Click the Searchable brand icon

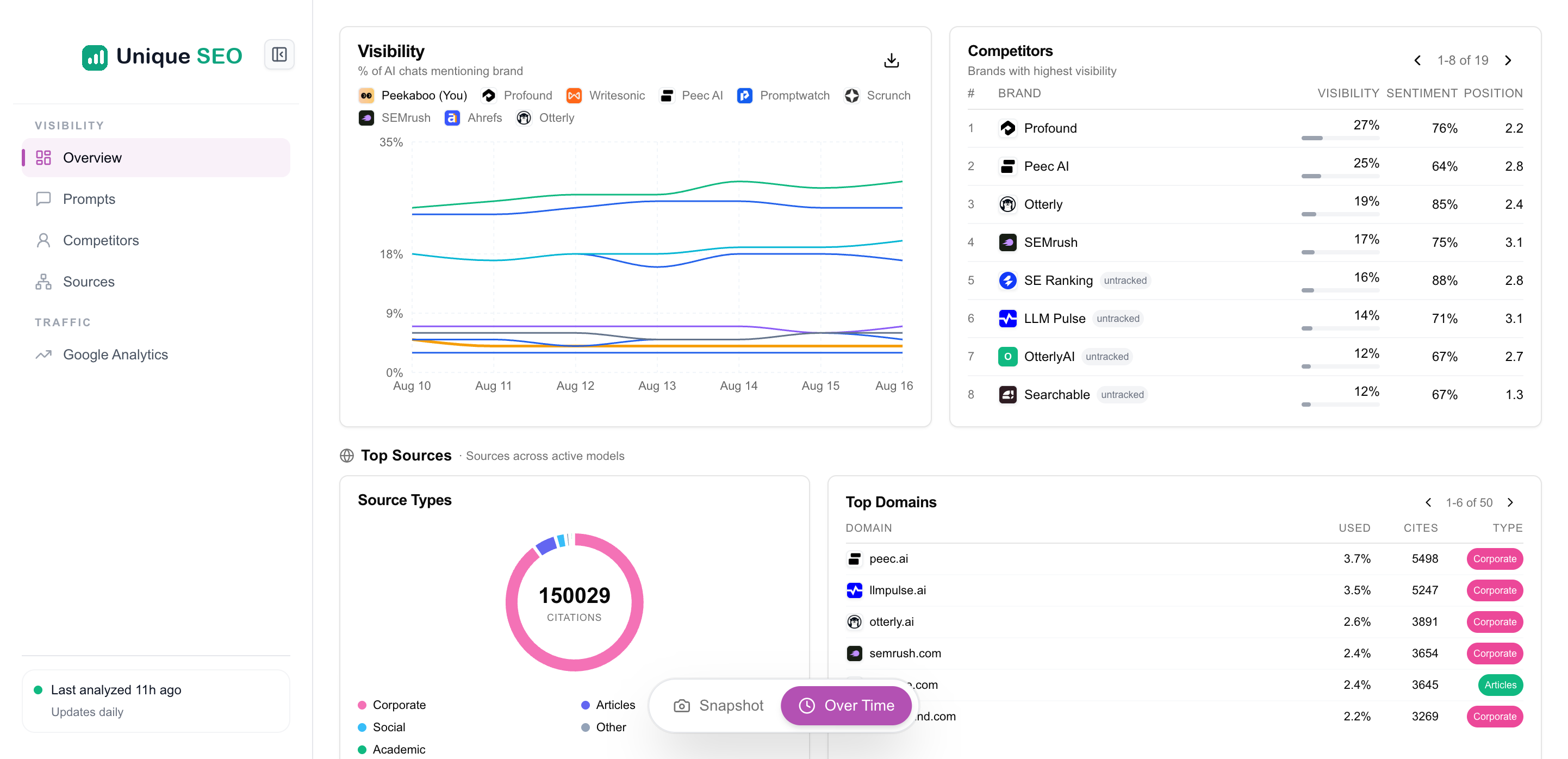1007,394
